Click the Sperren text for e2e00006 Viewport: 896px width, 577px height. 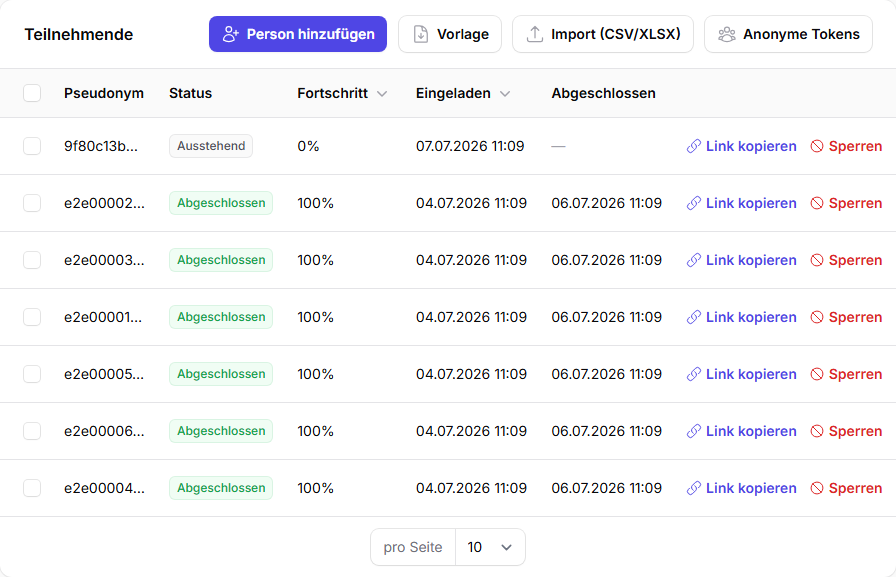[855, 432]
